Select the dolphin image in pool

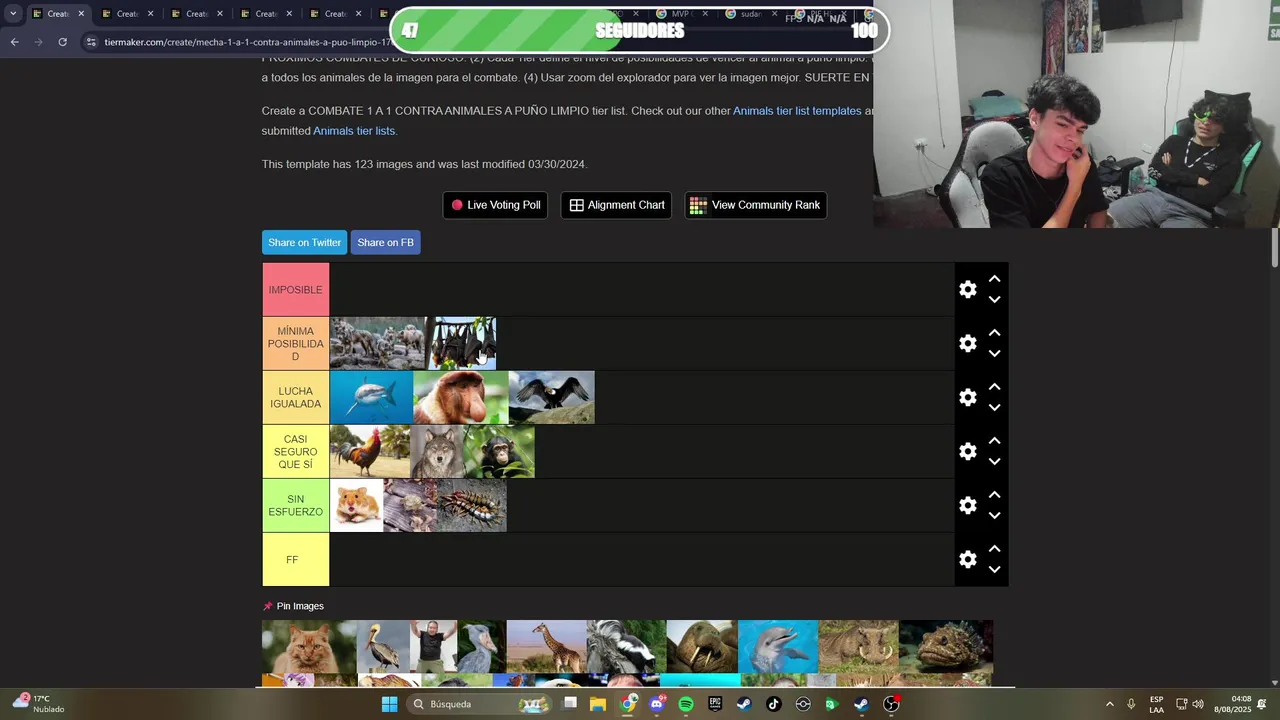click(x=778, y=647)
